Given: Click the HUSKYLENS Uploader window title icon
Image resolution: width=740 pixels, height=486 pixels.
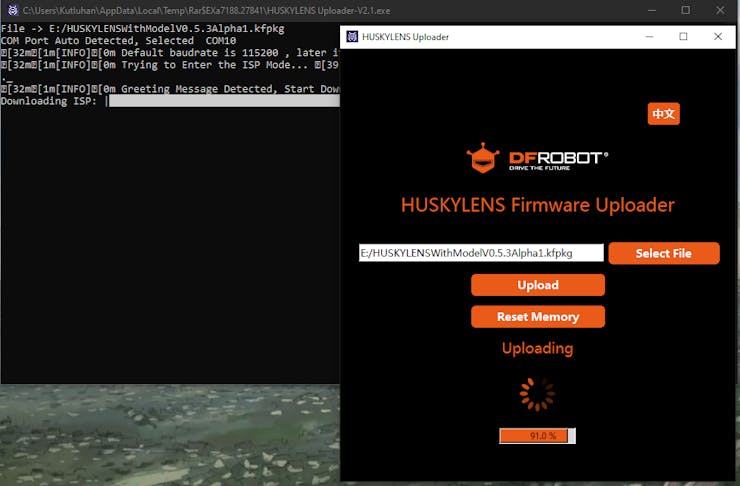Looking at the screenshot, I should click(x=352, y=36).
